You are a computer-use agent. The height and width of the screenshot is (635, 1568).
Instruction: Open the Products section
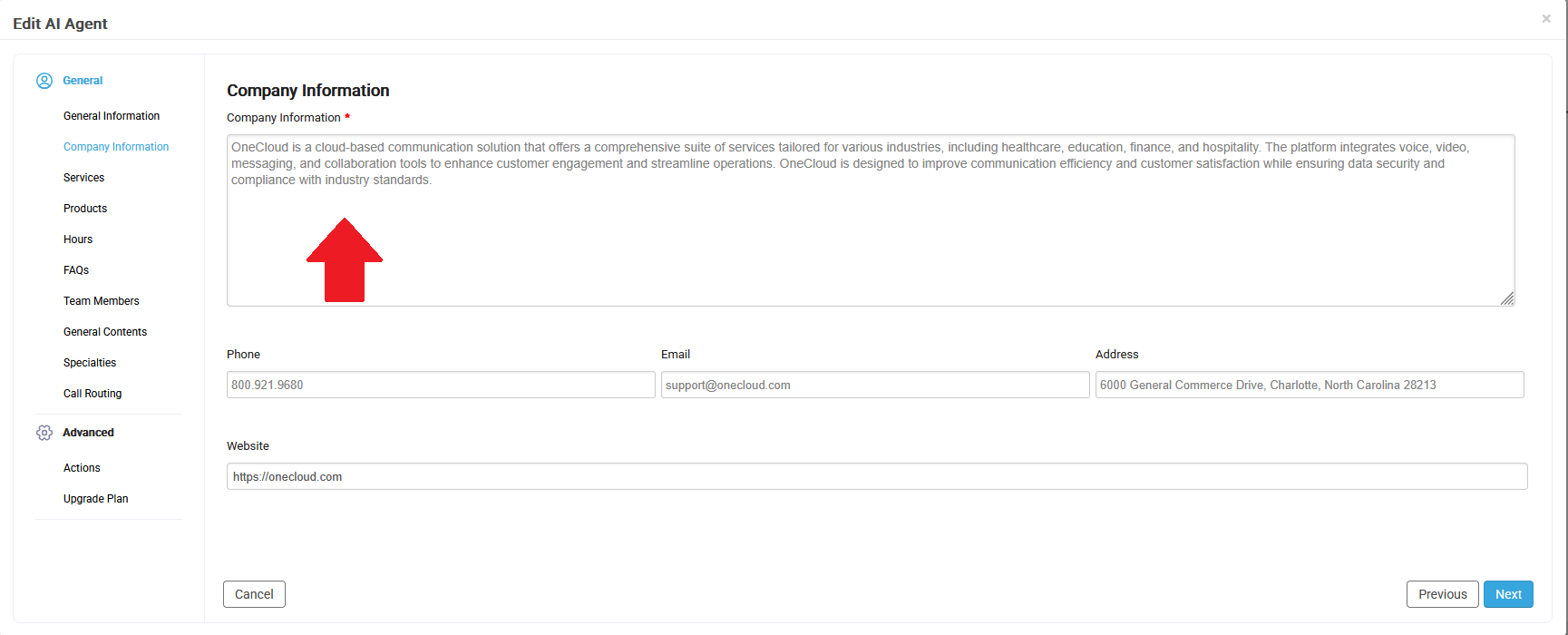(x=85, y=209)
